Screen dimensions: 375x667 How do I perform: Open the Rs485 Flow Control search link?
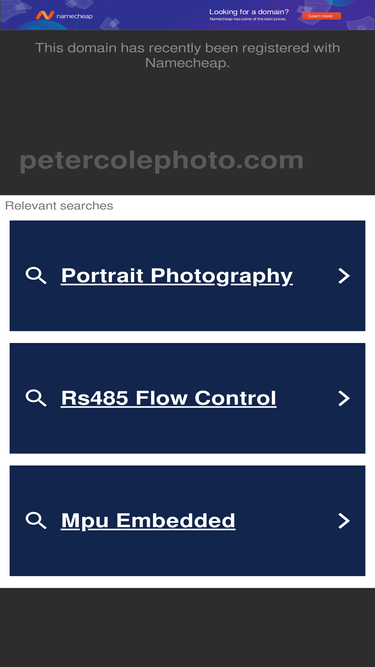(x=168, y=398)
